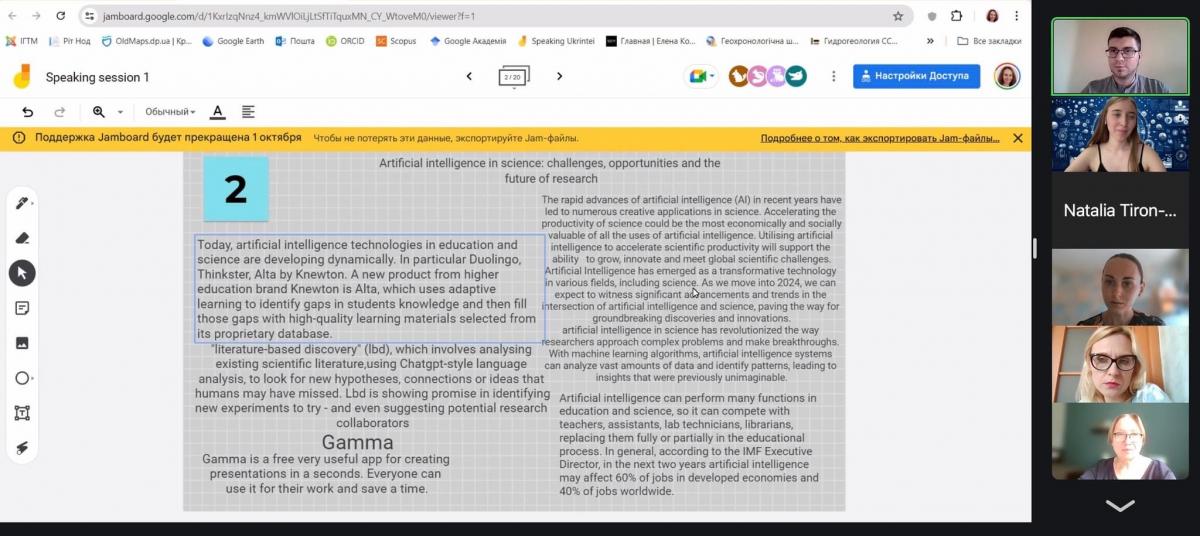Select the bottom participant video tile
This screenshot has width=1200, height=536.
coord(1118,441)
